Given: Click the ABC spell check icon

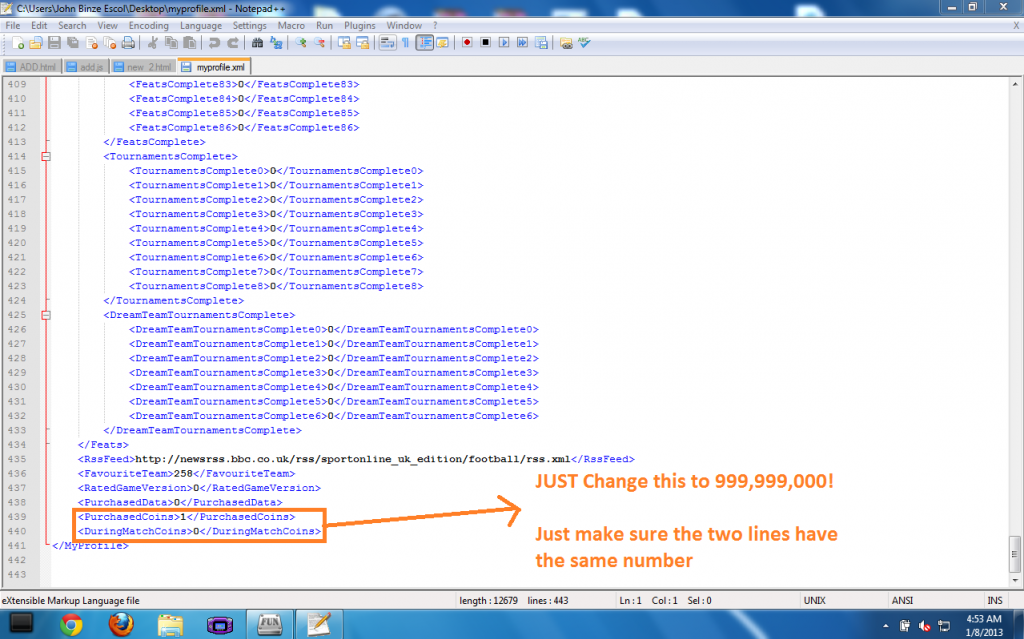Looking at the screenshot, I should 584,43.
